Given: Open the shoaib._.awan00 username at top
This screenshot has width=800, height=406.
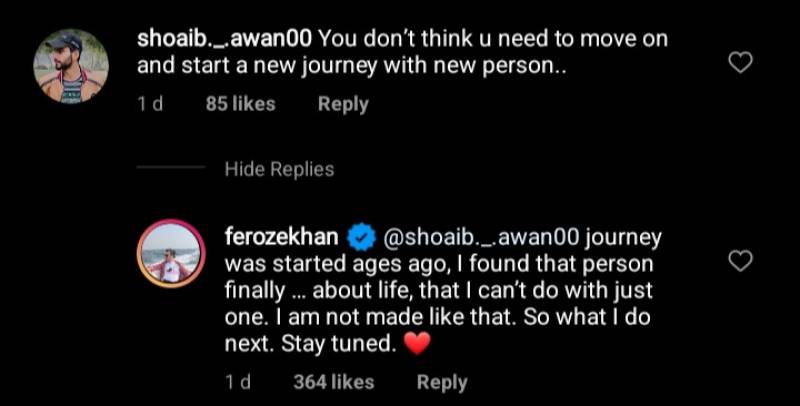Looking at the screenshot, I should 225,39.
